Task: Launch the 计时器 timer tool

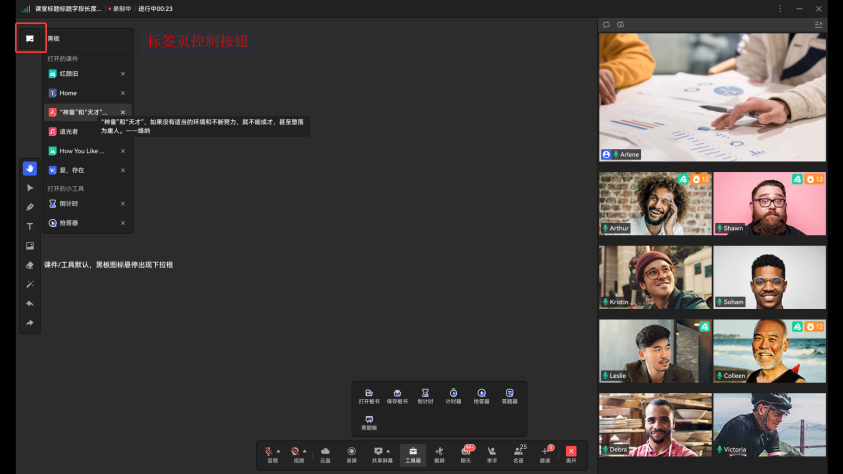Action: [x=453, y=397]
